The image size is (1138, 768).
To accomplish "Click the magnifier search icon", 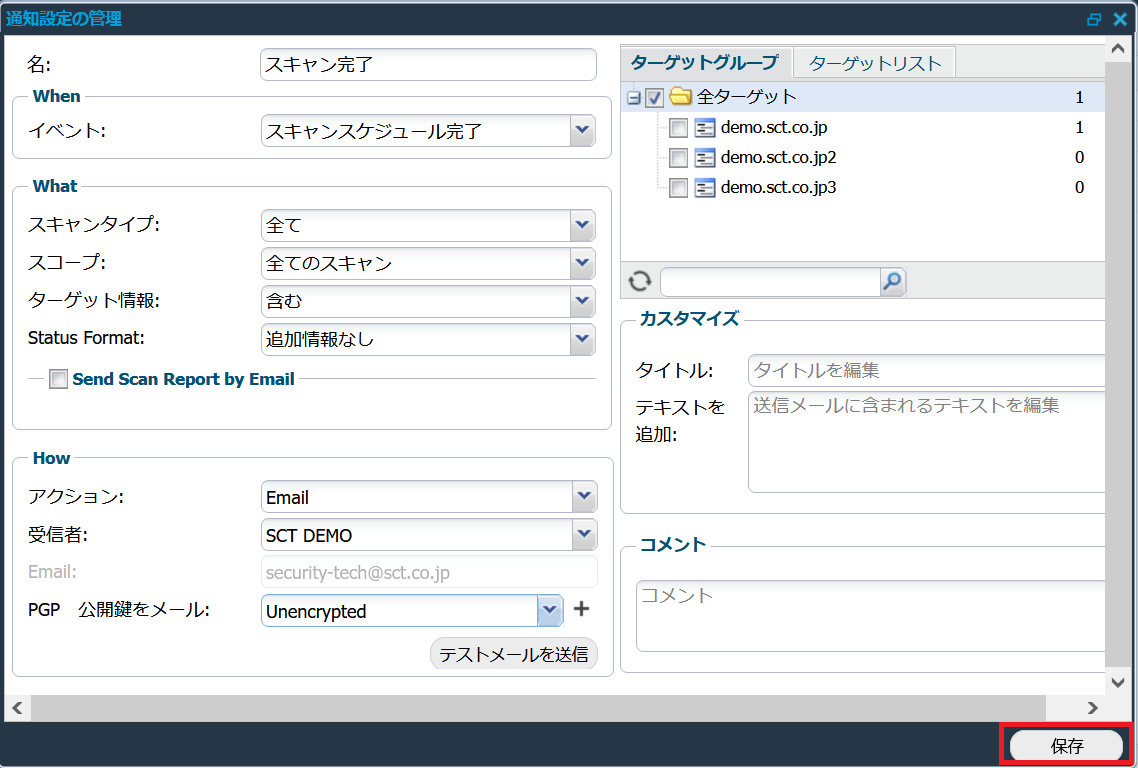I will (893, 282).
